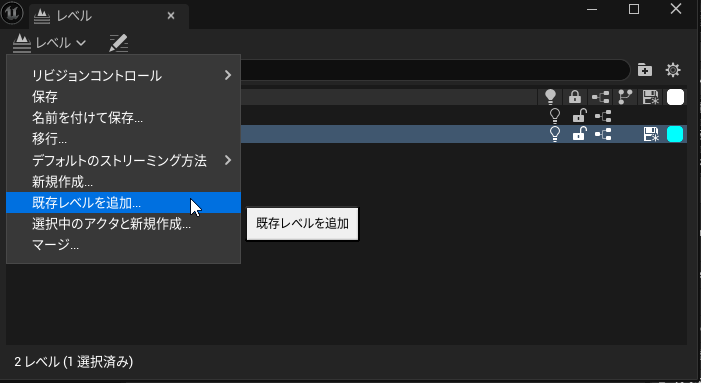Click the visibility lightbulb column header

point(550,97)
